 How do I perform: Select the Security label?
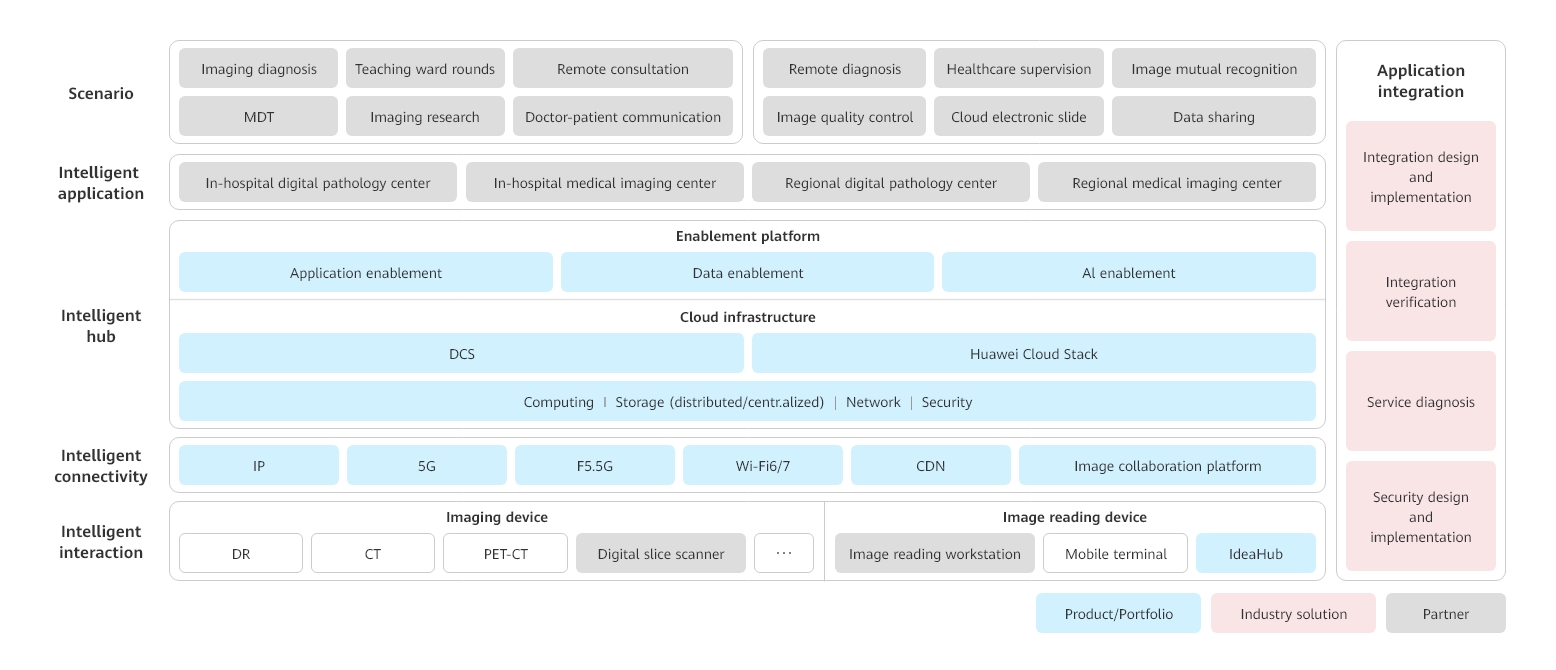click(947, 402)
